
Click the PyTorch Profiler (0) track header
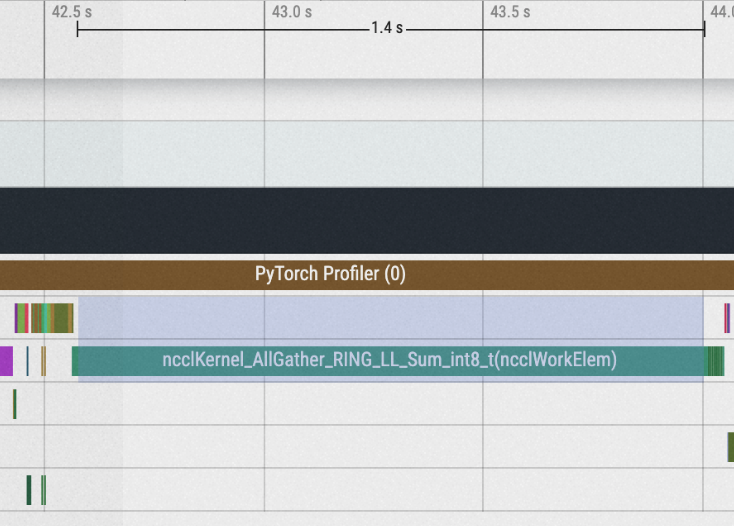coord(367,275)
